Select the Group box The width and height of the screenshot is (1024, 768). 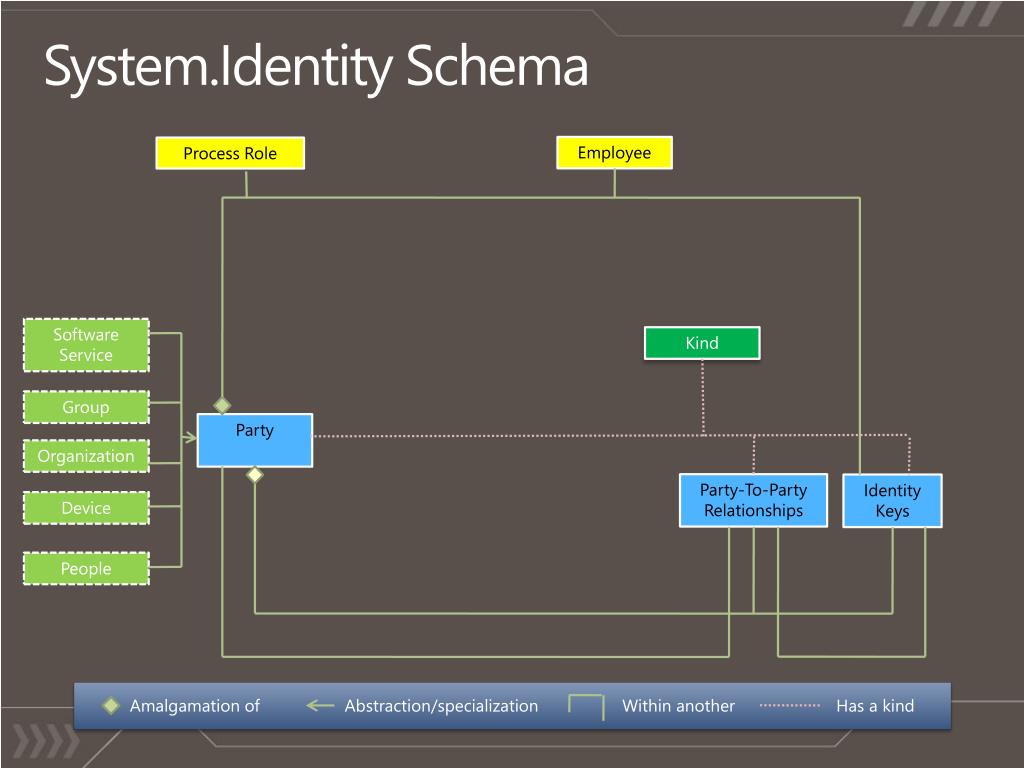pyautogui.click(x=86, y=407)
